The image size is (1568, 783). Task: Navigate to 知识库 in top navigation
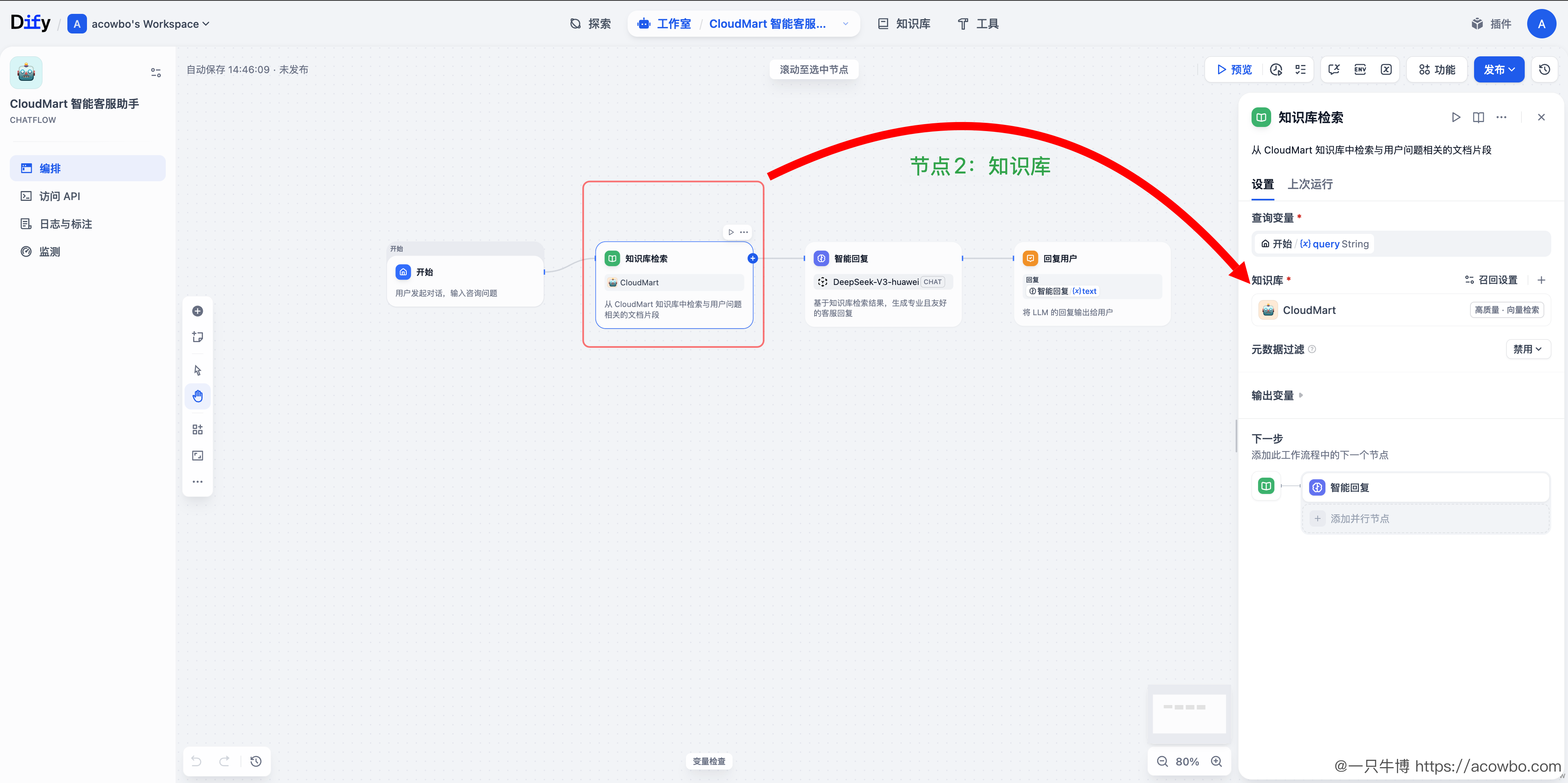click(904, 24)
